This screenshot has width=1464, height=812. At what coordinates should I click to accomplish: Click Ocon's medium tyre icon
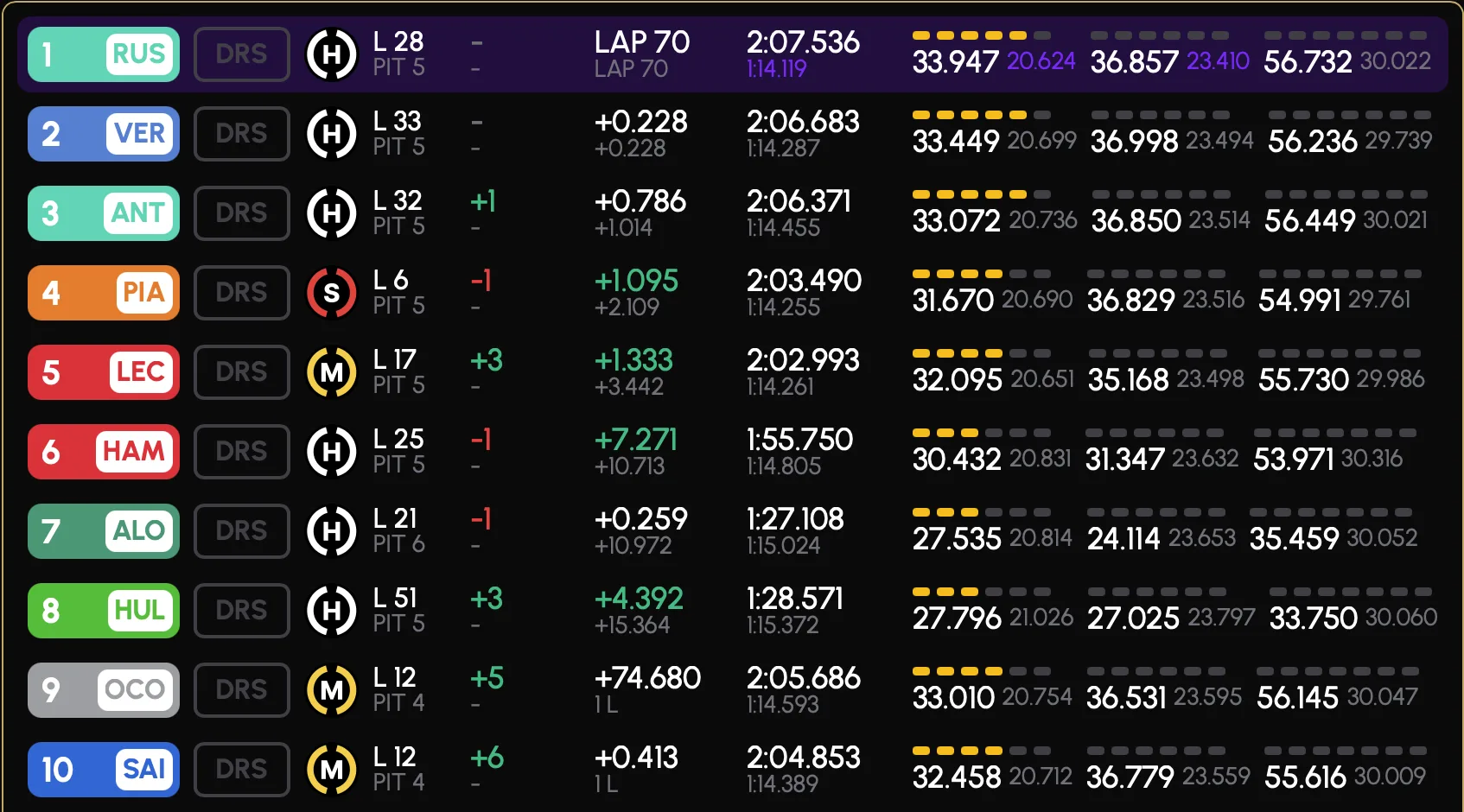click(x=332, y=690)
